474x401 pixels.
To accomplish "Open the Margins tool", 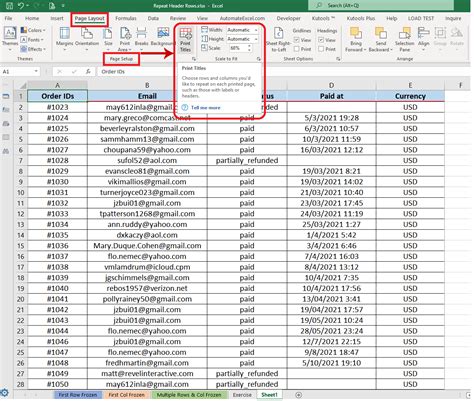I will [64, 37].
